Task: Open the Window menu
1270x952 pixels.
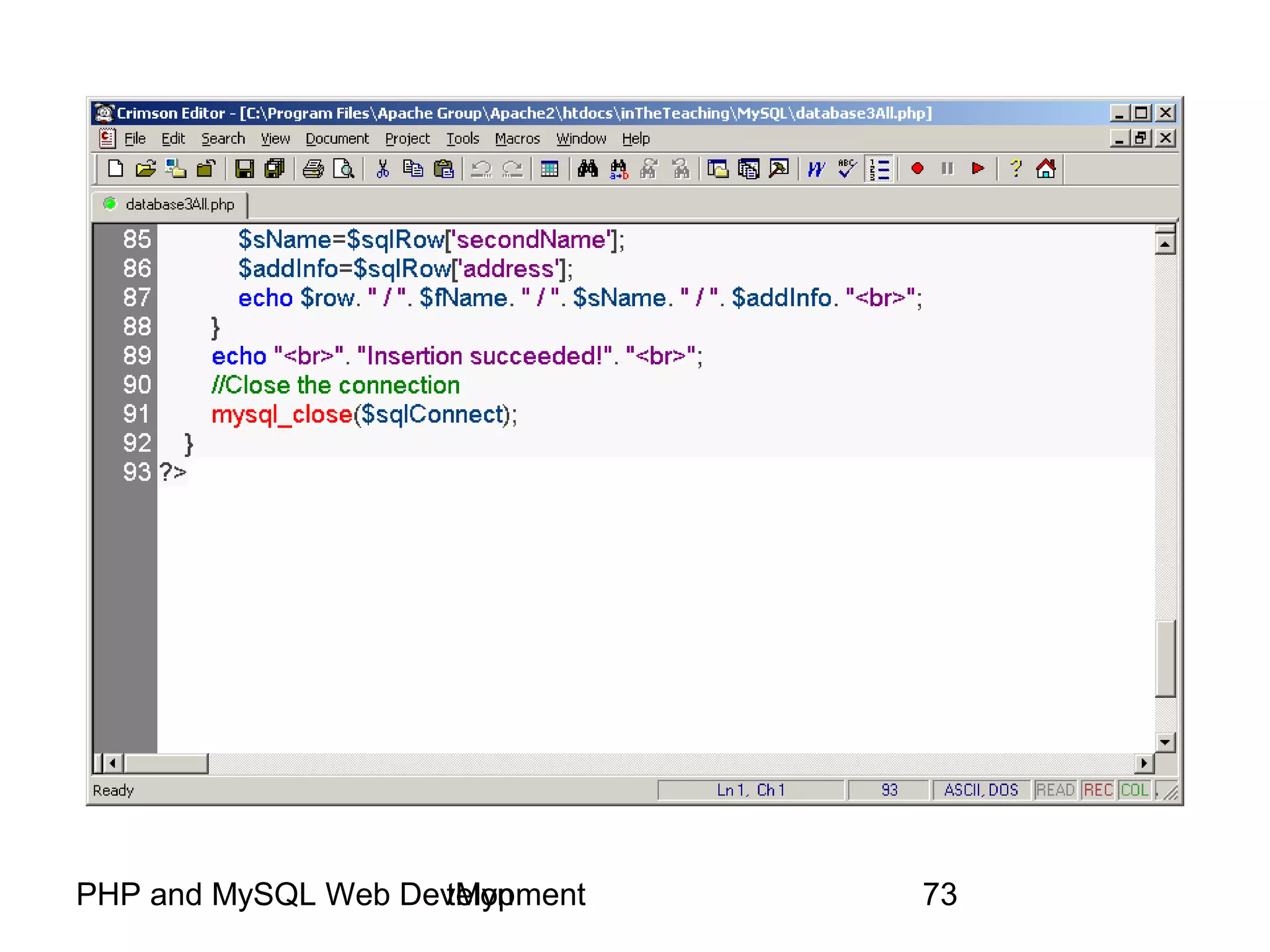Action: (x=581, y=139)
